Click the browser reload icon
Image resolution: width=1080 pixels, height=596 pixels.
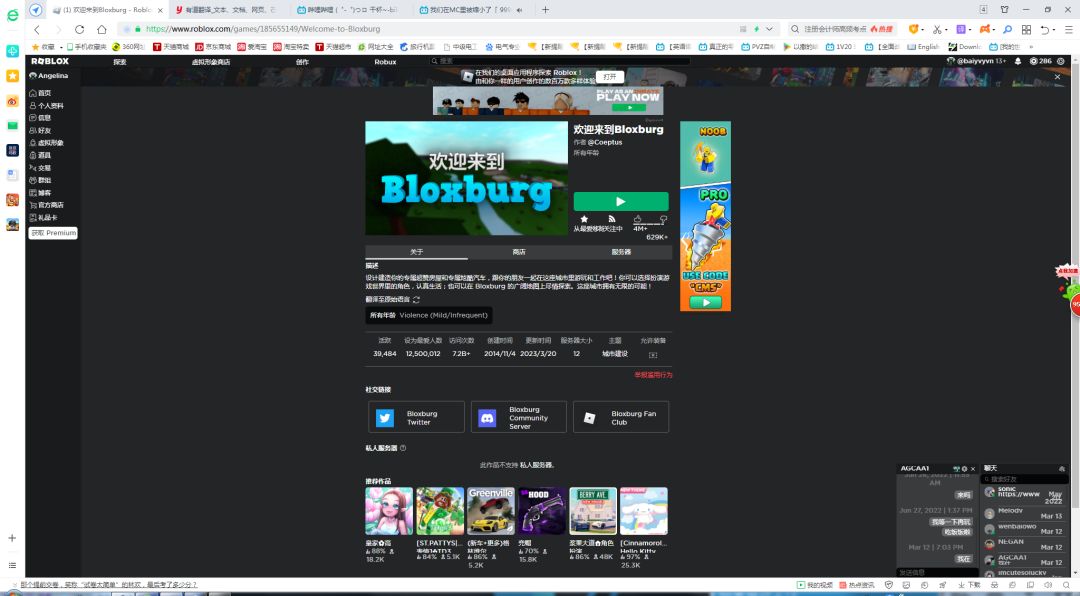[x=79, y=30]
